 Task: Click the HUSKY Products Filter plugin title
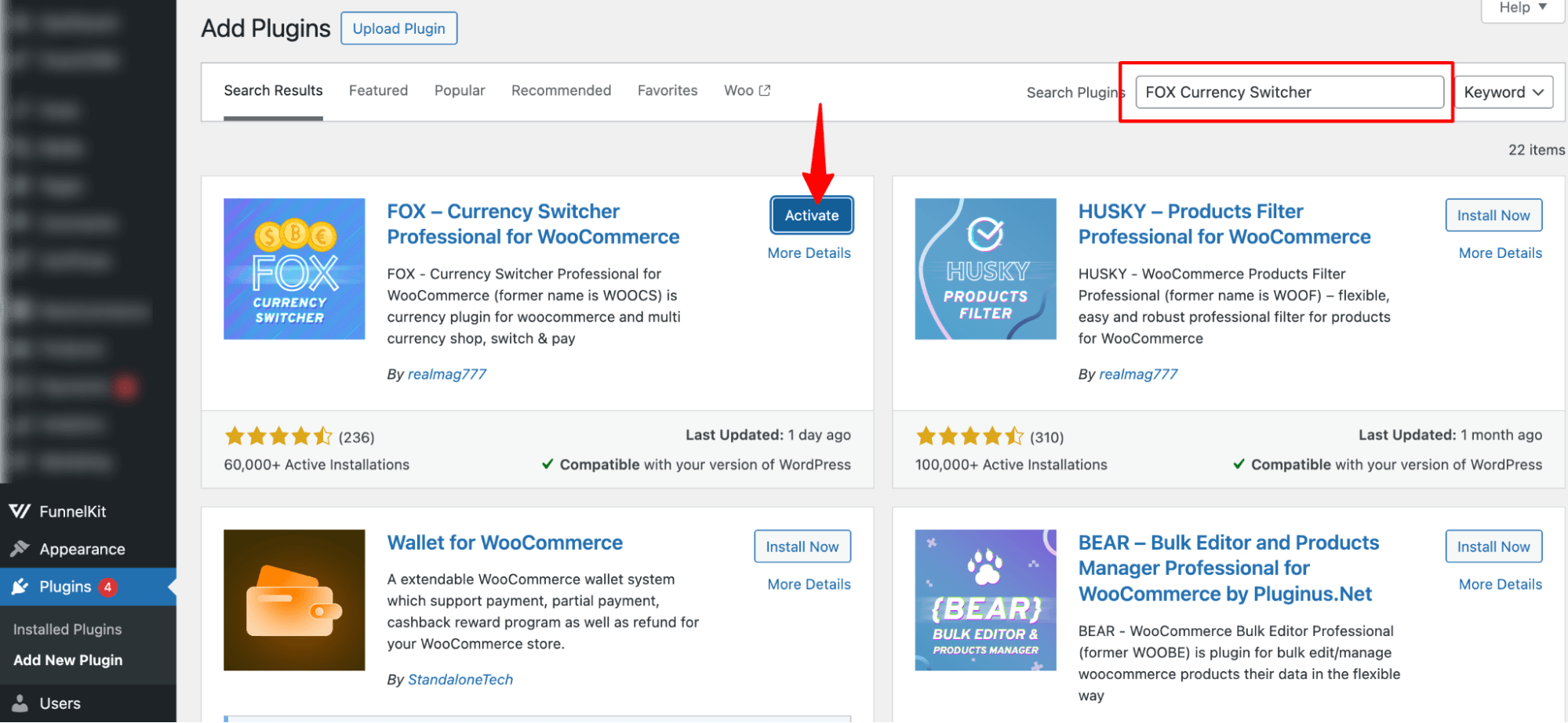click(1224, 224)
